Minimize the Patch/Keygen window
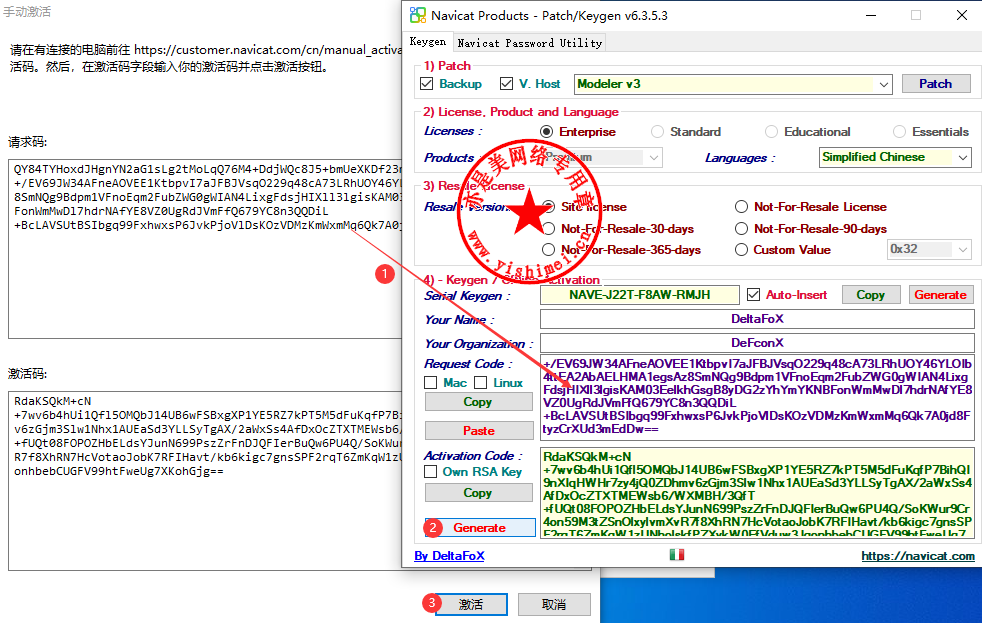Image resolution: width=982 pixels, height=623 pixels. [871, 15]
